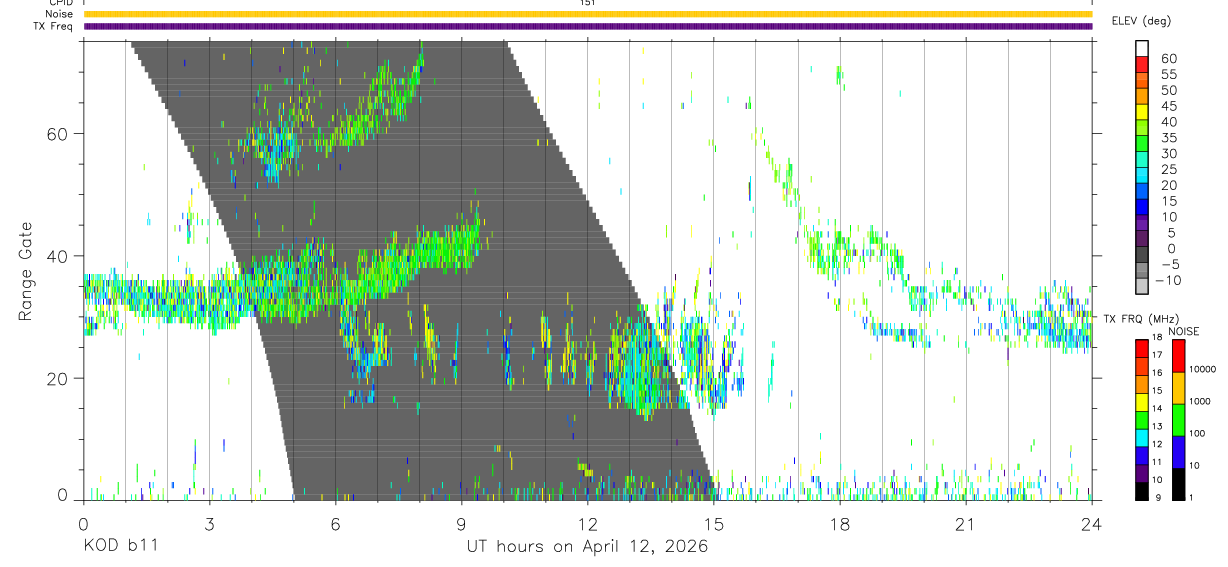Select the blue 15-20 elevation swatch
Image resolution: width=1228 pixels, height=567 pixels.
pyautogui.click(x=1142, y=193)
